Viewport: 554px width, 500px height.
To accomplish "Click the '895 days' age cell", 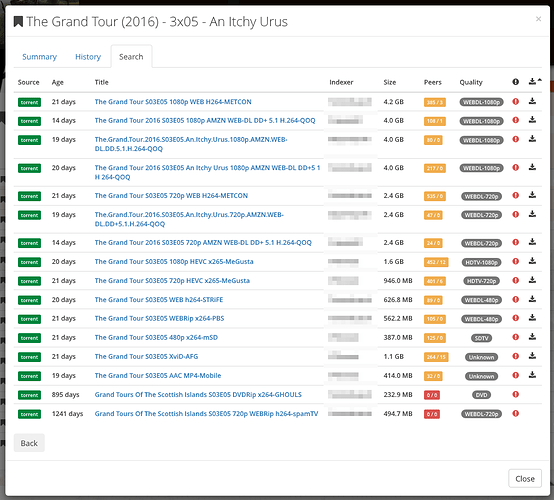I will pos(65,394).
